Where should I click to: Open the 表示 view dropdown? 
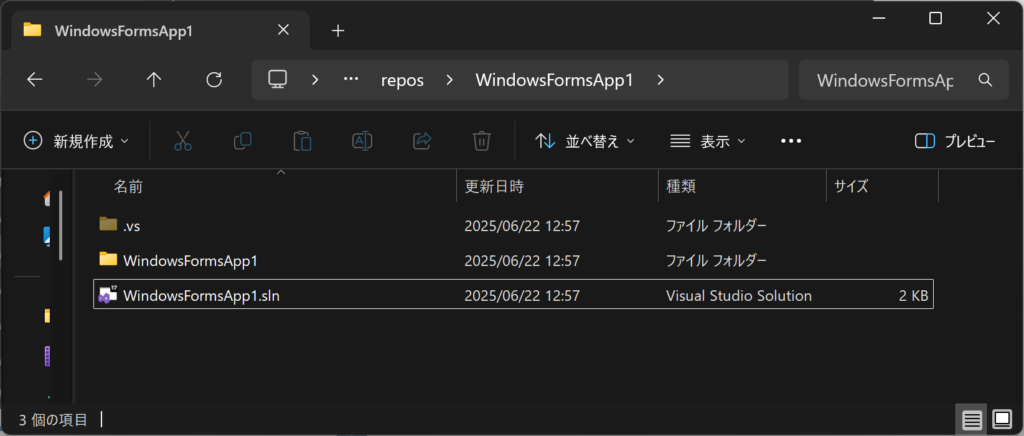(x=708, y=141)
